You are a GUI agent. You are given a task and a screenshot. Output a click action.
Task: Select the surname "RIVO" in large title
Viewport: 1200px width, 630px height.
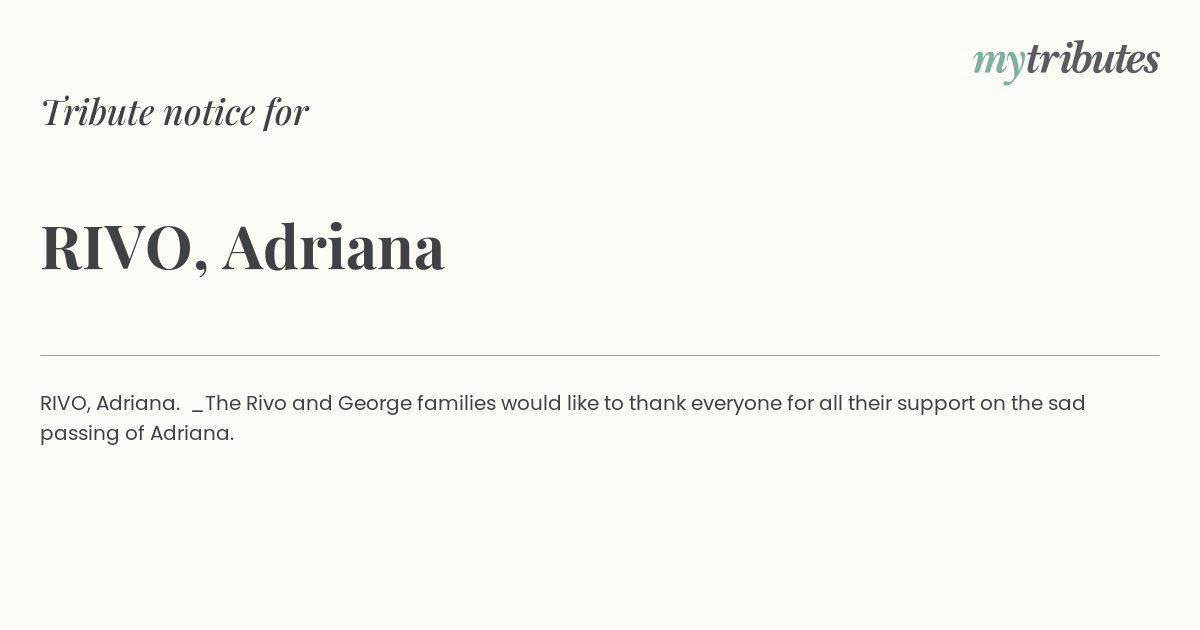(x=116, y=248)
